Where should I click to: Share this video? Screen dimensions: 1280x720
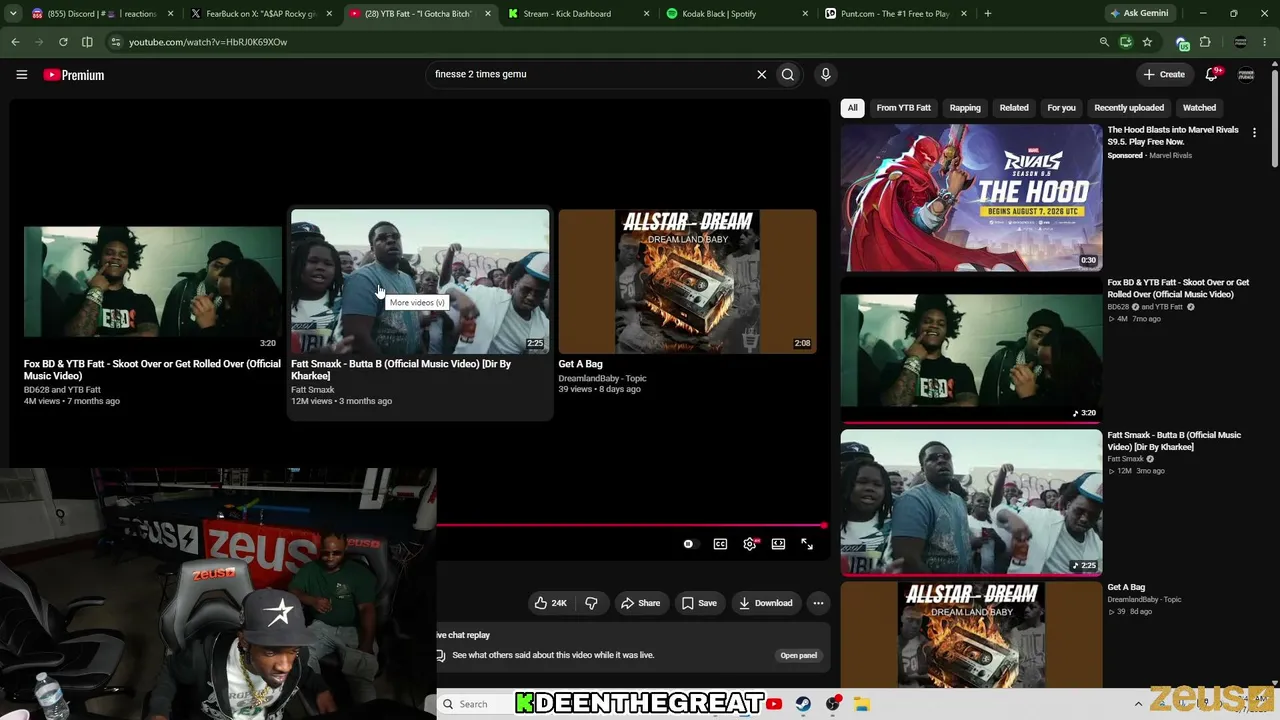point(640,603)
